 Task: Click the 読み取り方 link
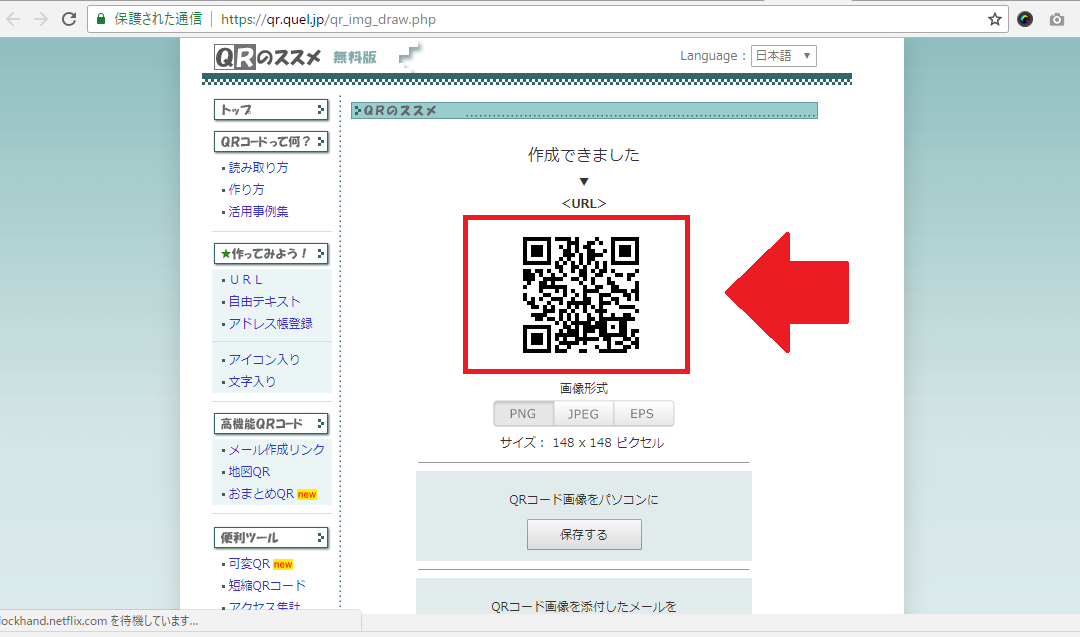[x=258, y=168]
